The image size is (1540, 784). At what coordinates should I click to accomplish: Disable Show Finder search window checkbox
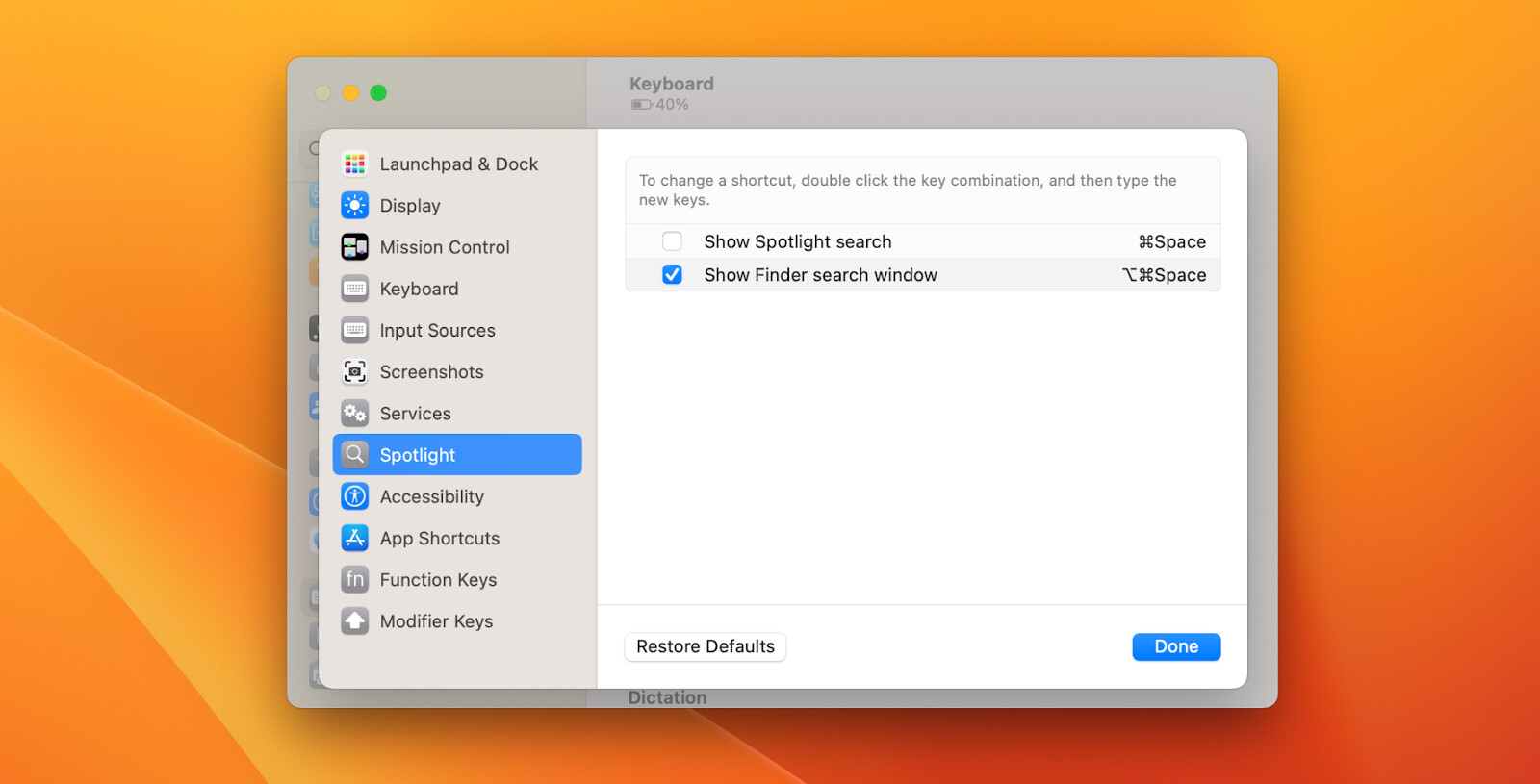pyautogui.click(x=672, y=275)
